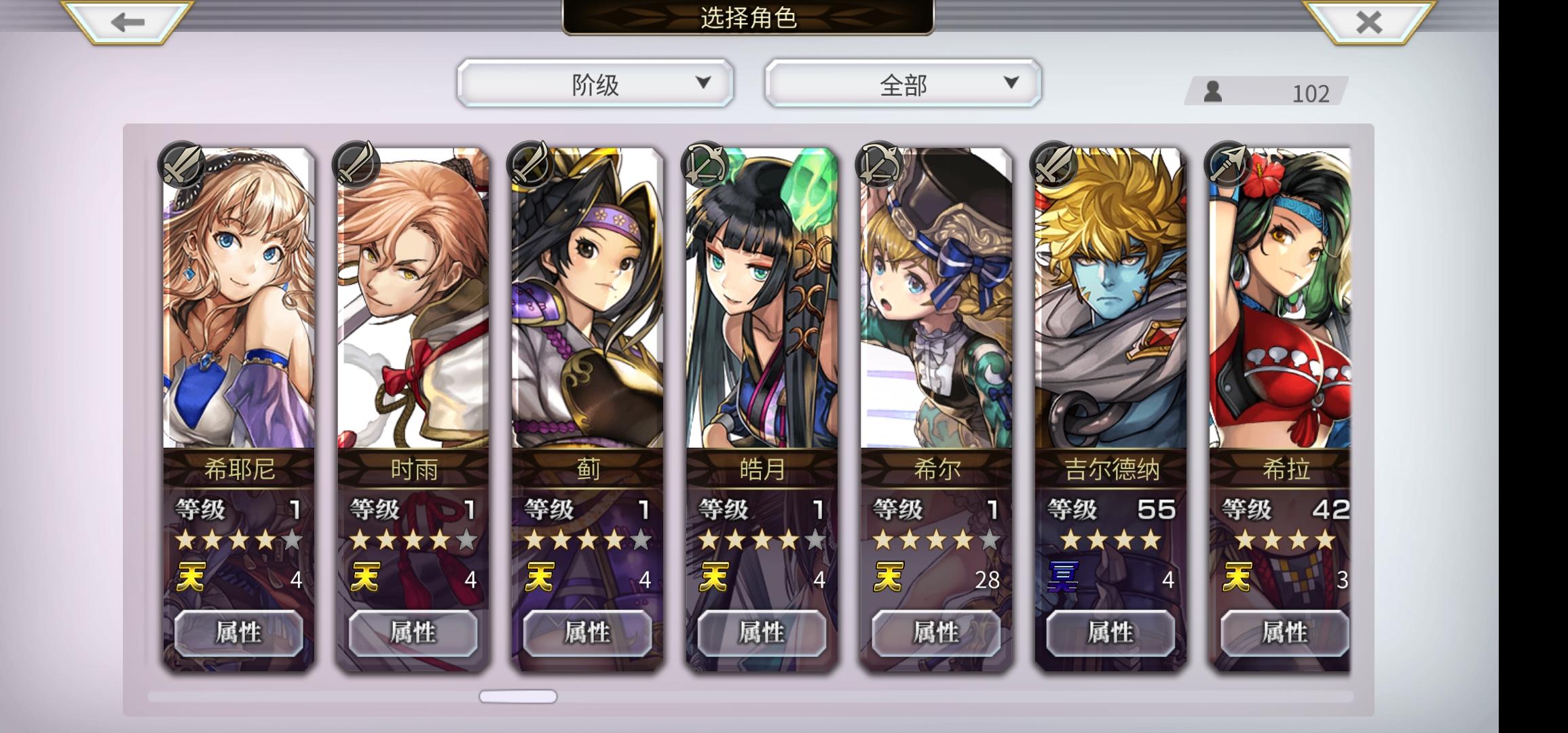1568x733 pixels.
Task: Click the character count person icon
Action: coord(1213,92)
